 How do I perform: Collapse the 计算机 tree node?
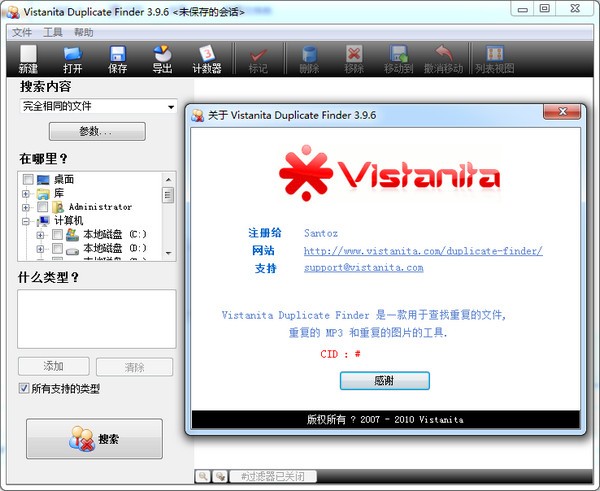click(26, 222)
